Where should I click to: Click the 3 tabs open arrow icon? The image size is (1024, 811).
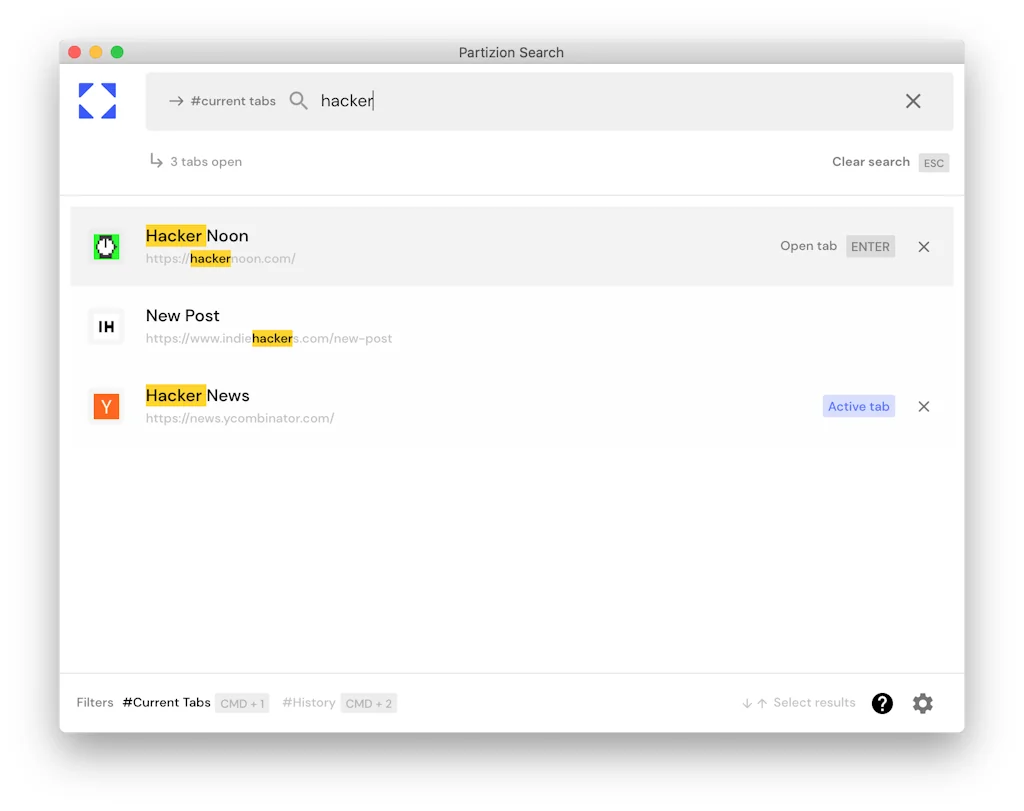(x=156, y=161)
